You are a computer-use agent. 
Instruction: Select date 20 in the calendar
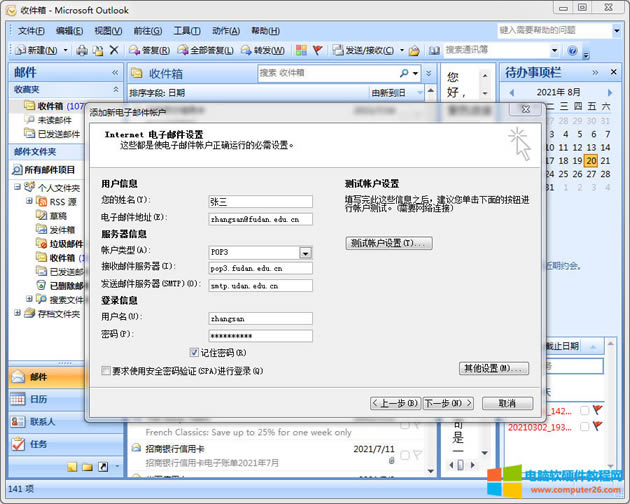tap(591, 161)
